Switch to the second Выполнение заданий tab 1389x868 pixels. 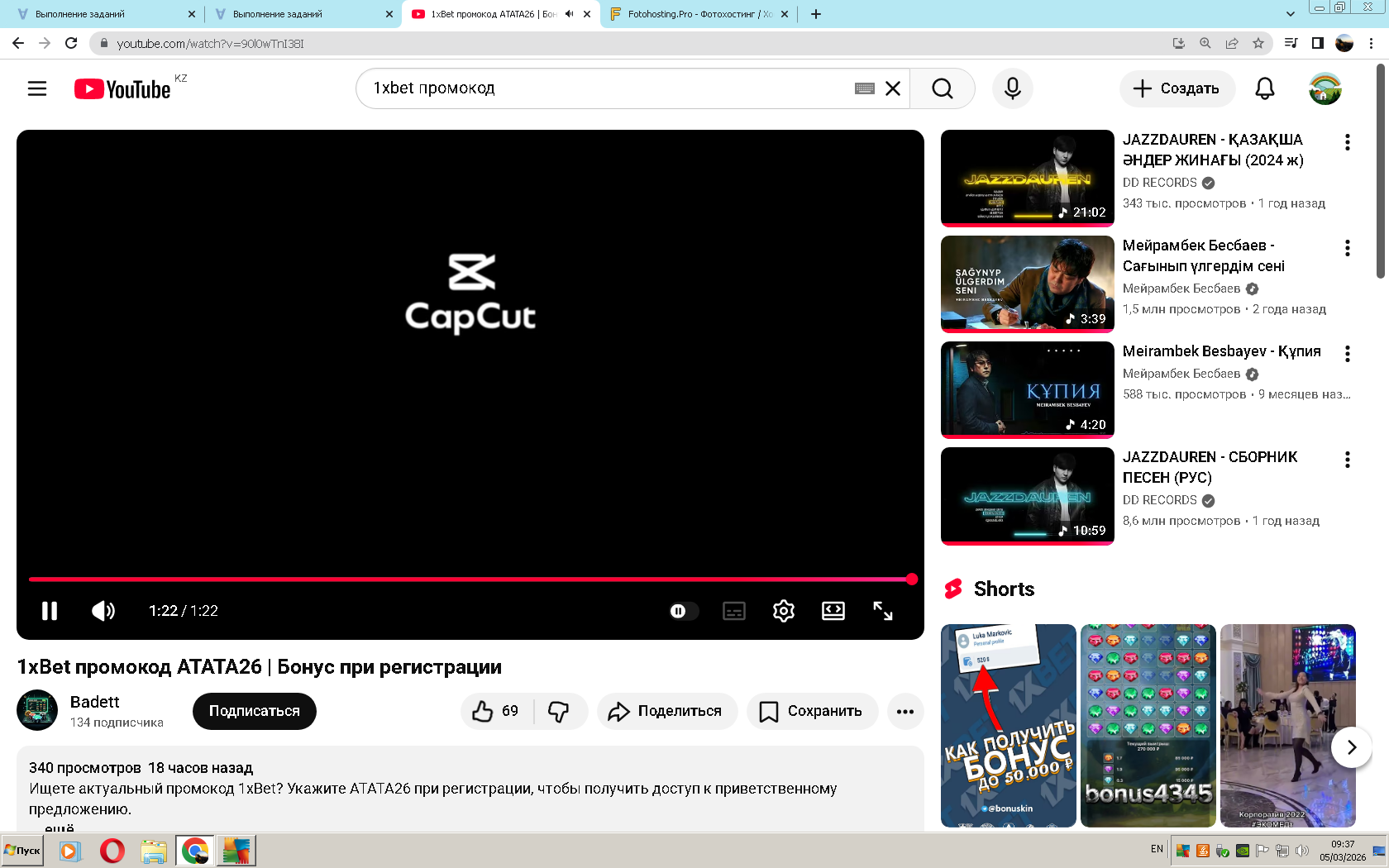click(303, 14)
